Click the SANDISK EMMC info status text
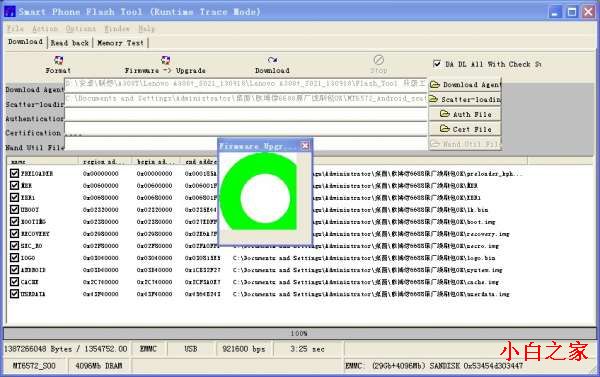The image size is (600, 377). coord(434,366)
